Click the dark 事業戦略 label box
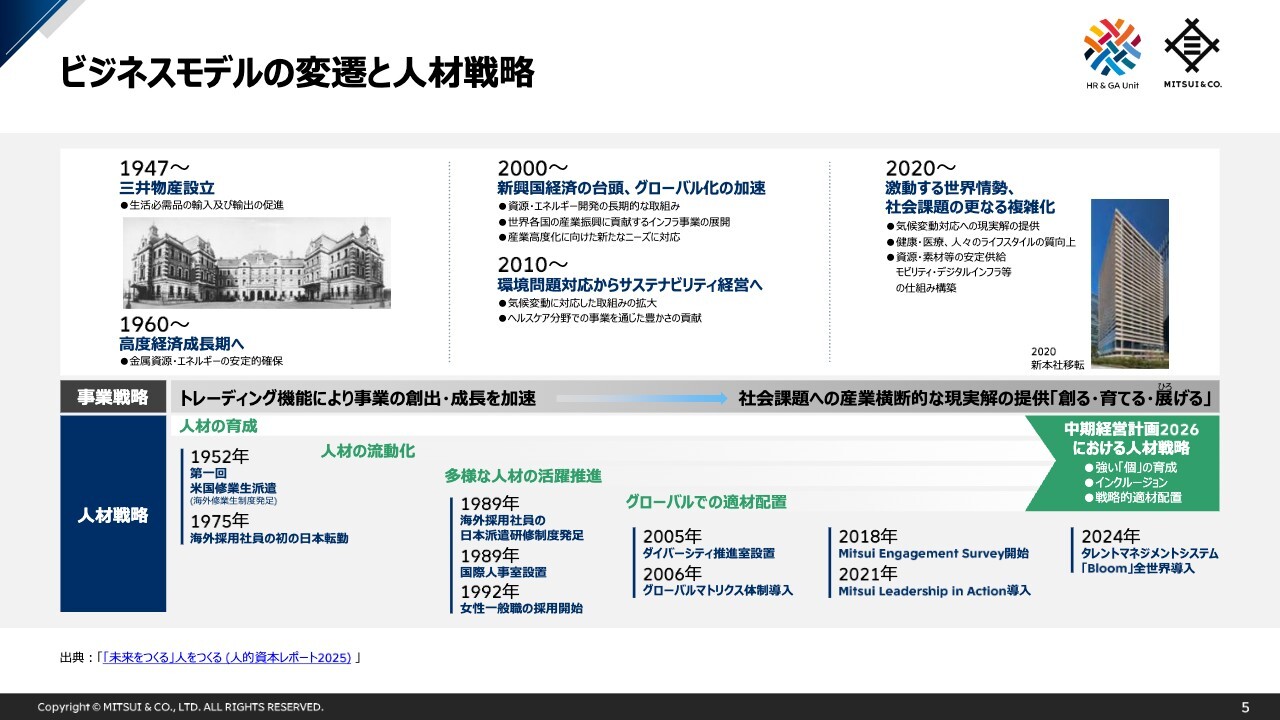1280x720 pixels. pos(113,398)
